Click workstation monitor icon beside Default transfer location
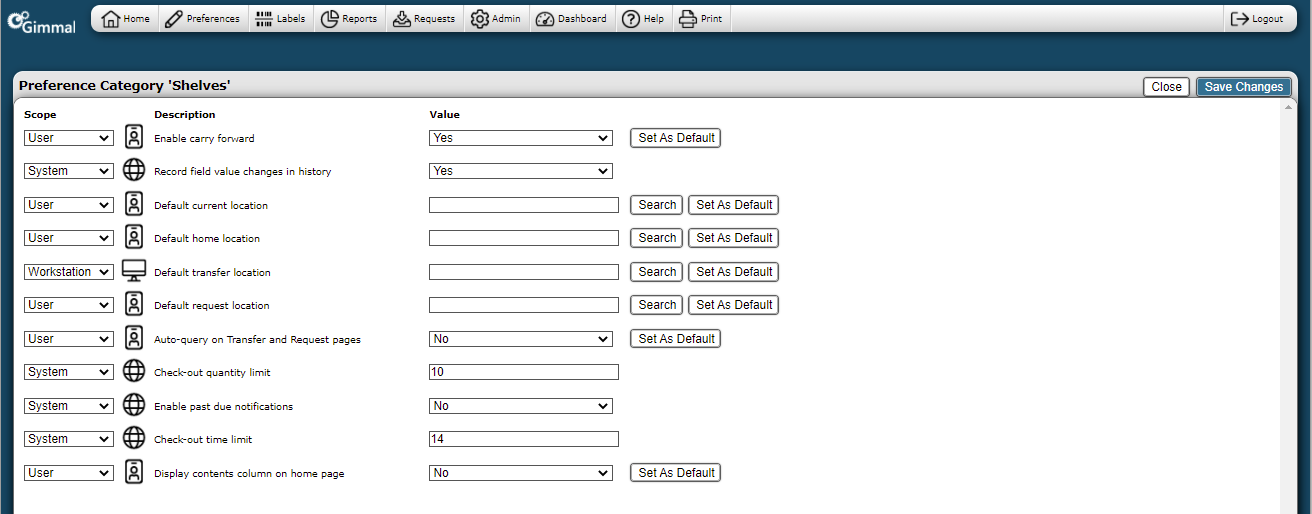 click(x=134, y=272)
